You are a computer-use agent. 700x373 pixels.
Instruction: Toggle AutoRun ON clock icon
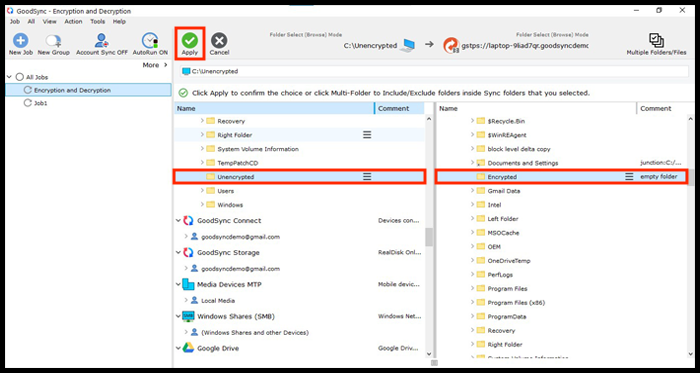[x=150, y=41]
